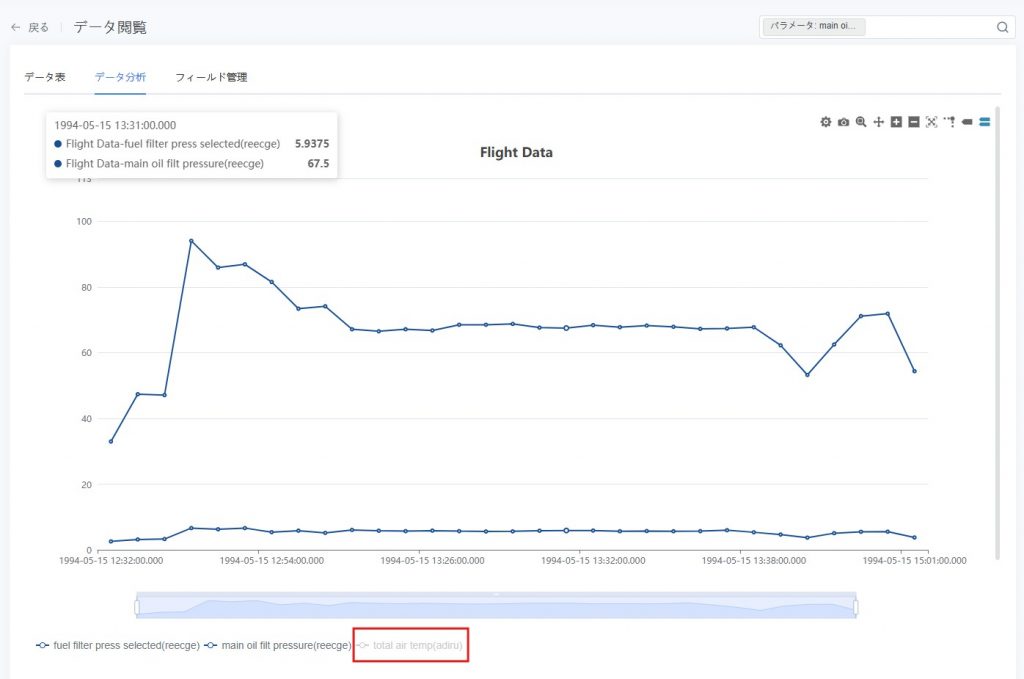
Task: Toggle spike lines icon in chart toolbar
Action: 949,122
